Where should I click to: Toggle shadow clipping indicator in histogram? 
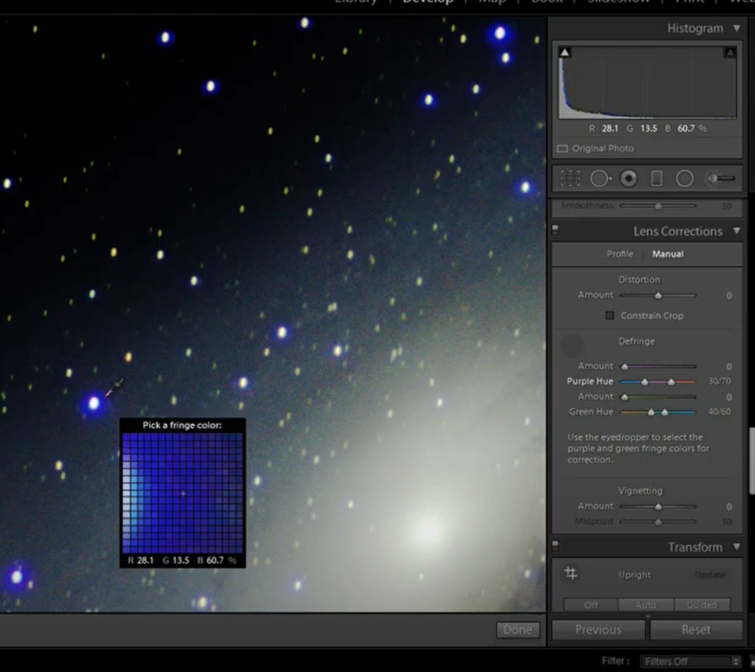tap(565, 52)
